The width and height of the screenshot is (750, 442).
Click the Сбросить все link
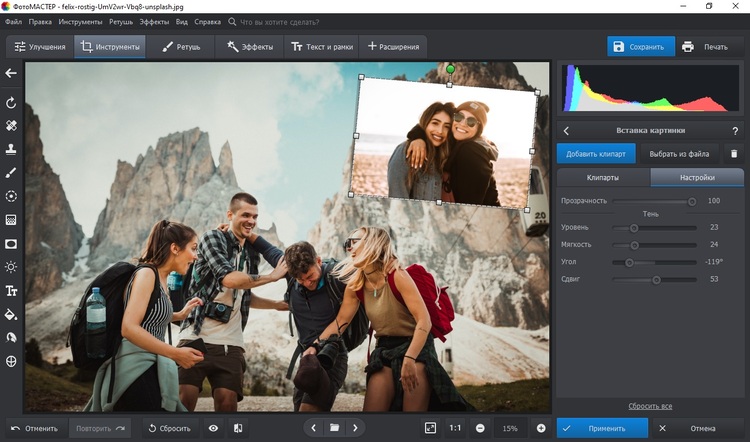[650, 406]
